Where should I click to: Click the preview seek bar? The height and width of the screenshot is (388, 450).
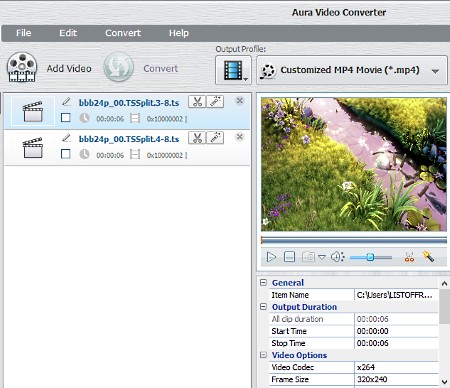pyautogui.click(x=354, y=240)
